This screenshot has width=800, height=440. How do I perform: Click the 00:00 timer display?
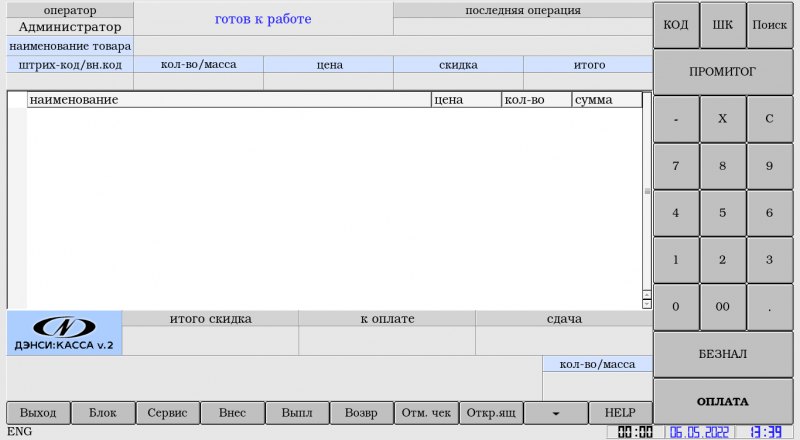pos(635,432)
